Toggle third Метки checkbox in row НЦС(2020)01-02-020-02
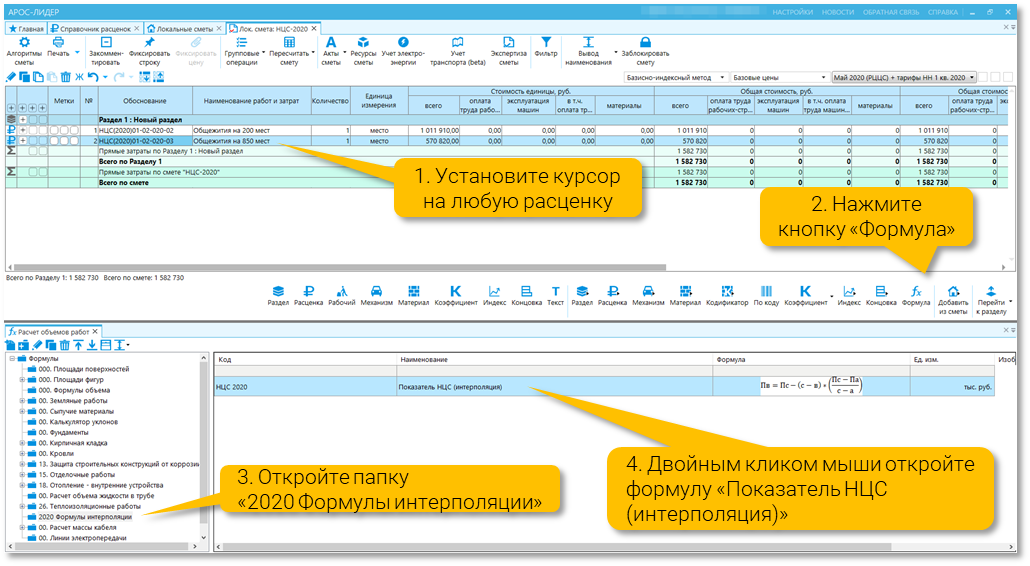1030x566 pixels. (x=74, y=131)
